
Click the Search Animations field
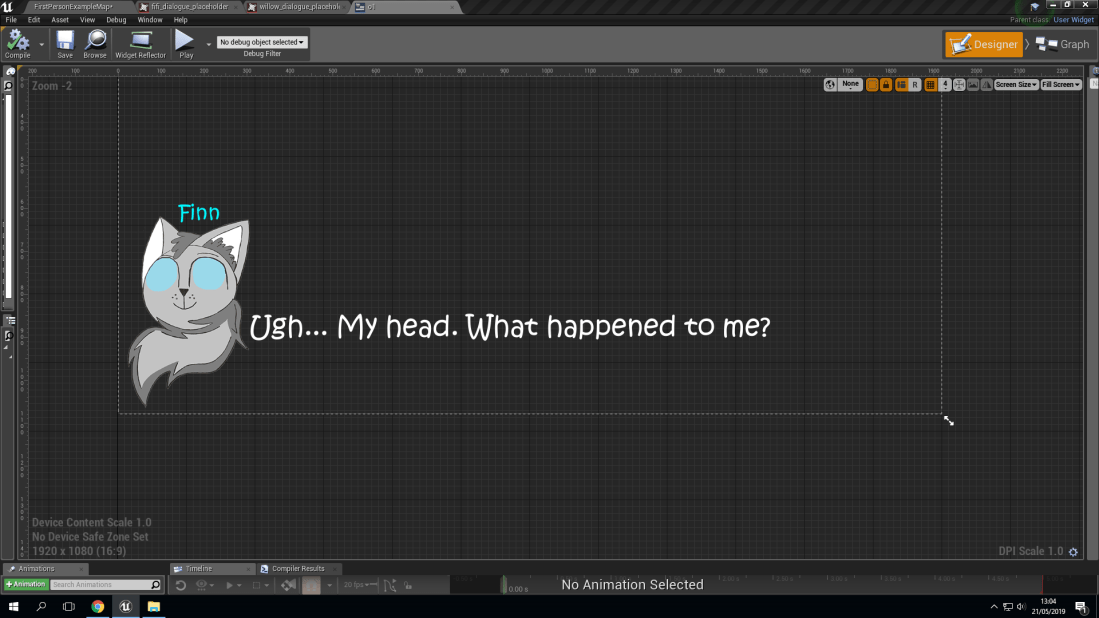click(100, 585)
